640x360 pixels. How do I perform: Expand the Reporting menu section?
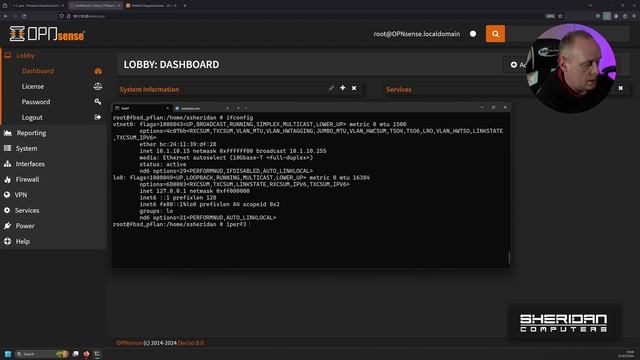[x=31, y=133]
